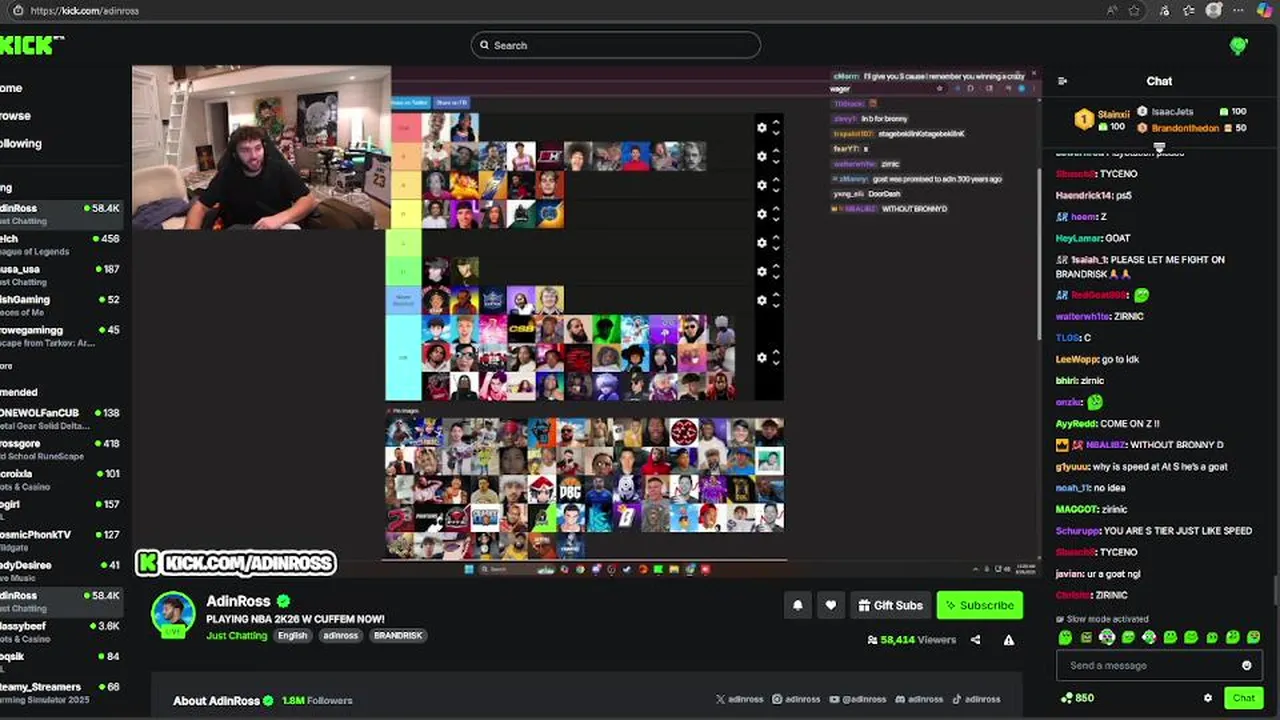Click the Following sidebar item

pyautogui.click(x=21, y=144)
